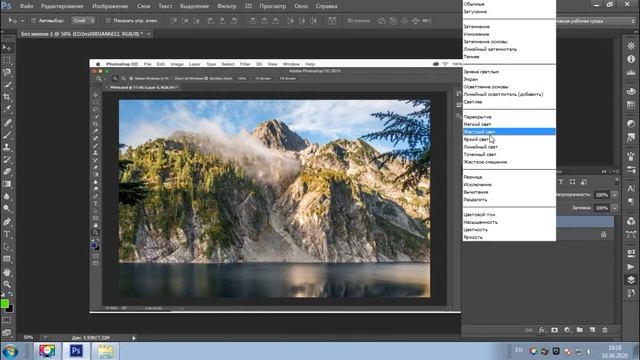
Task: Open the Фильтр menu
Action: pos(227,6)
